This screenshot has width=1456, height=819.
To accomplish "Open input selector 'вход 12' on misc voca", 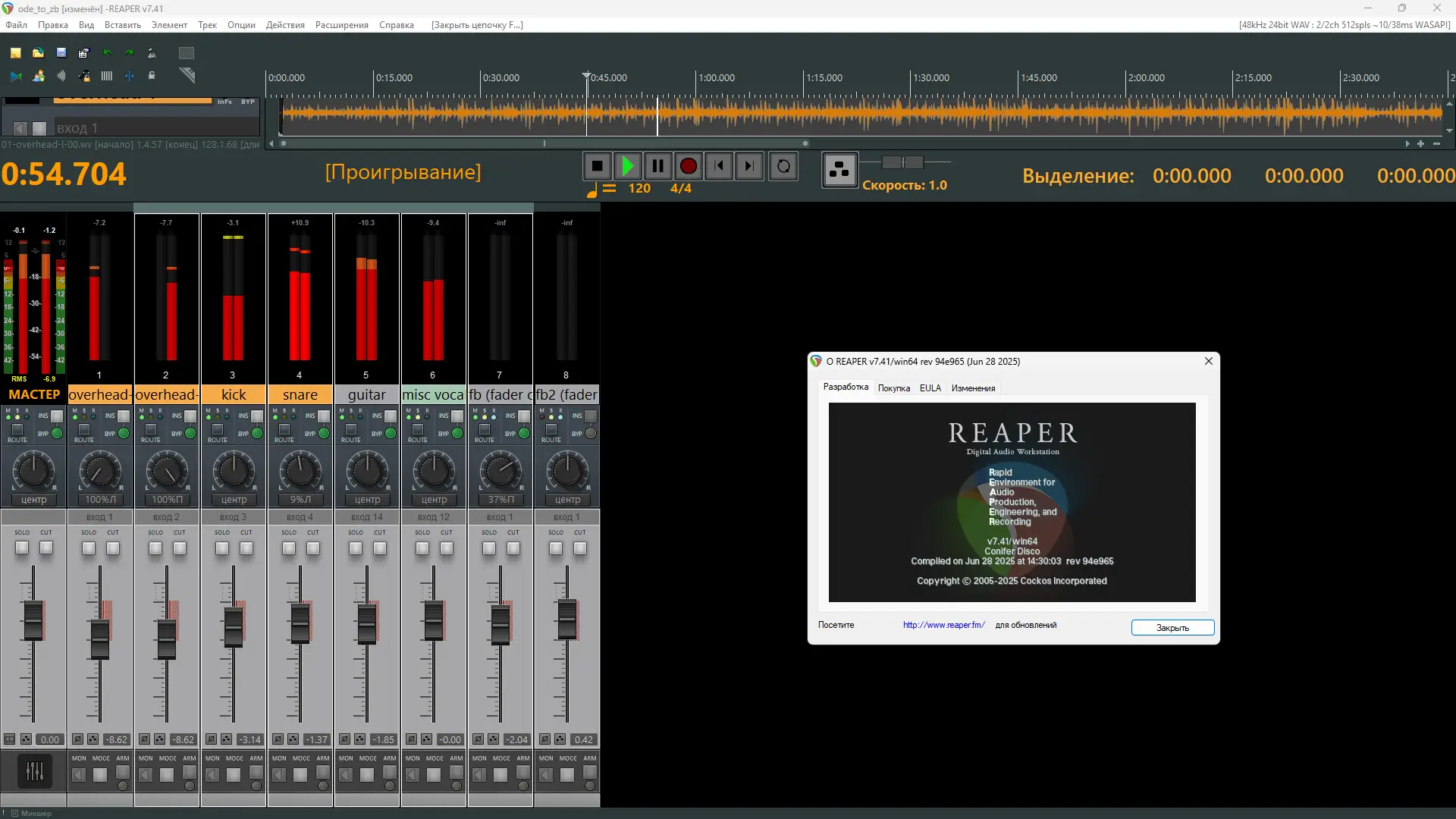I will pos(434,516).
